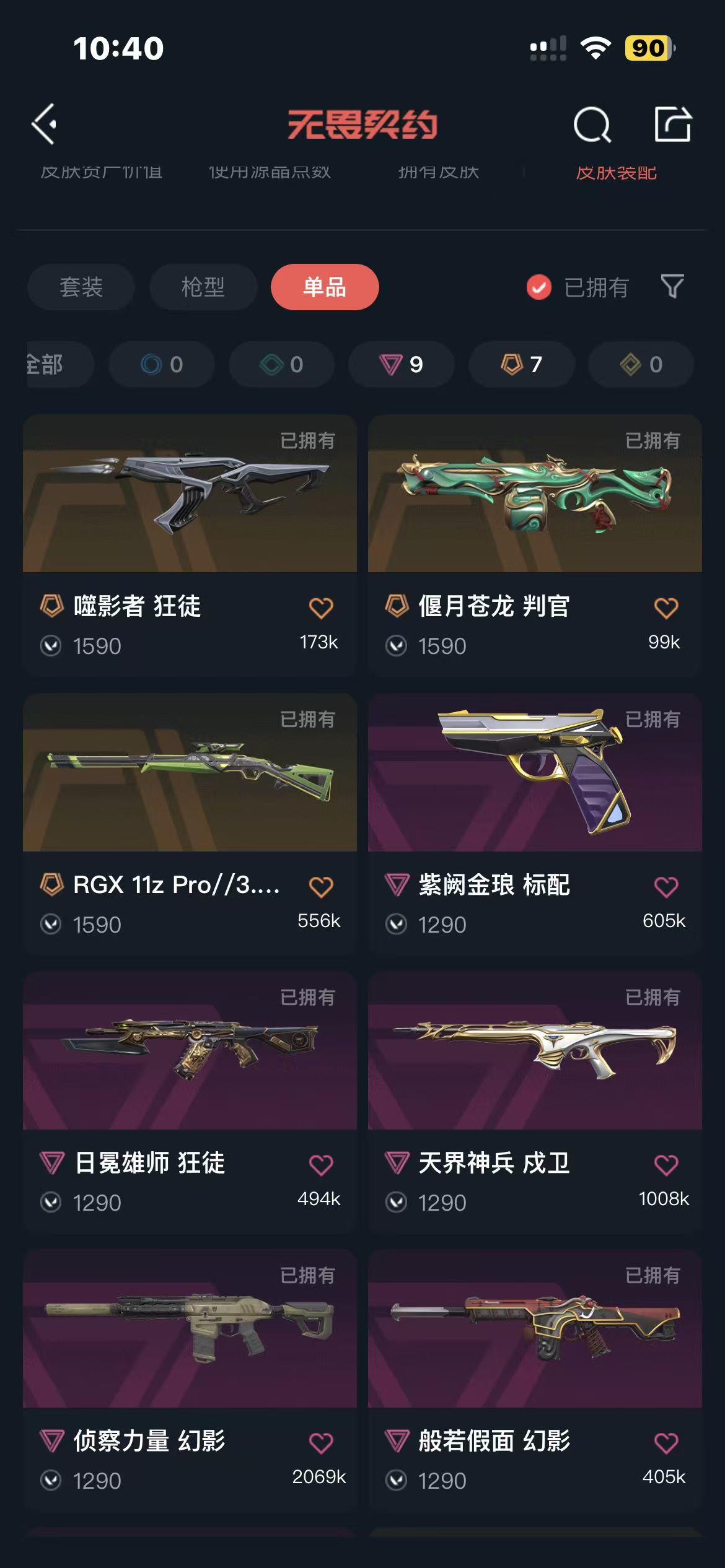Favorite 偃月苍龙 判官 with heart icon
Image resolution: width=725 pixels, height=1568 pixels.
coord(666,608)
